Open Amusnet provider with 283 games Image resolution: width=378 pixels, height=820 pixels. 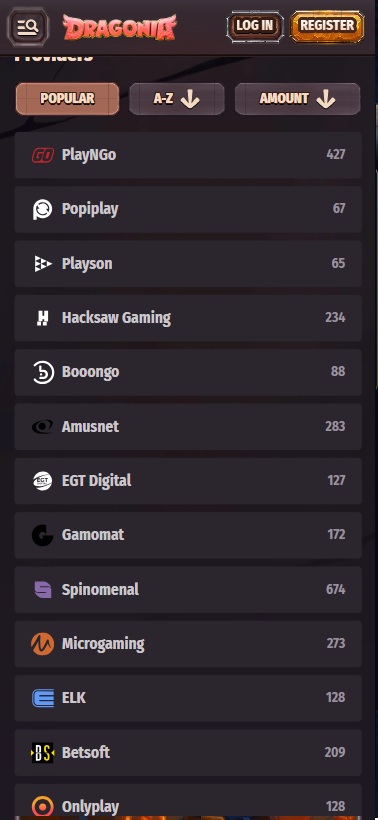coord(188,427)
